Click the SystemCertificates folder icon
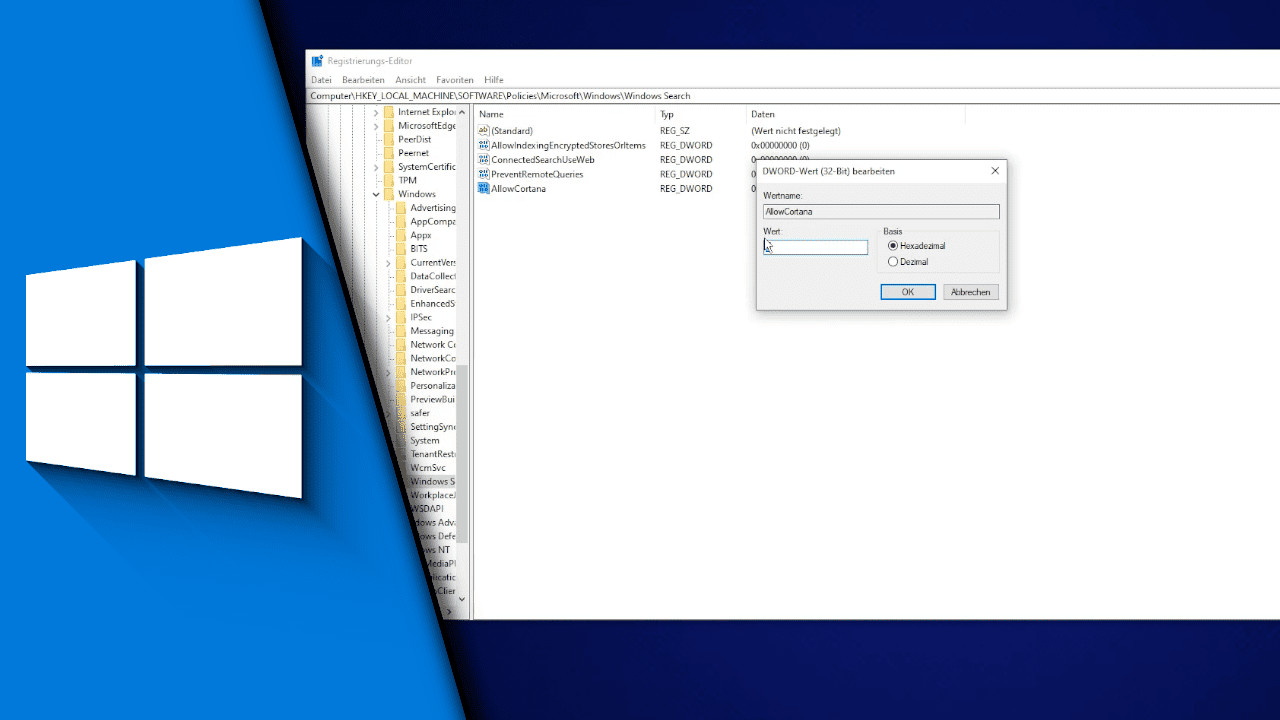This screenshot has width=1280, height=720. [x=389, y=167]
